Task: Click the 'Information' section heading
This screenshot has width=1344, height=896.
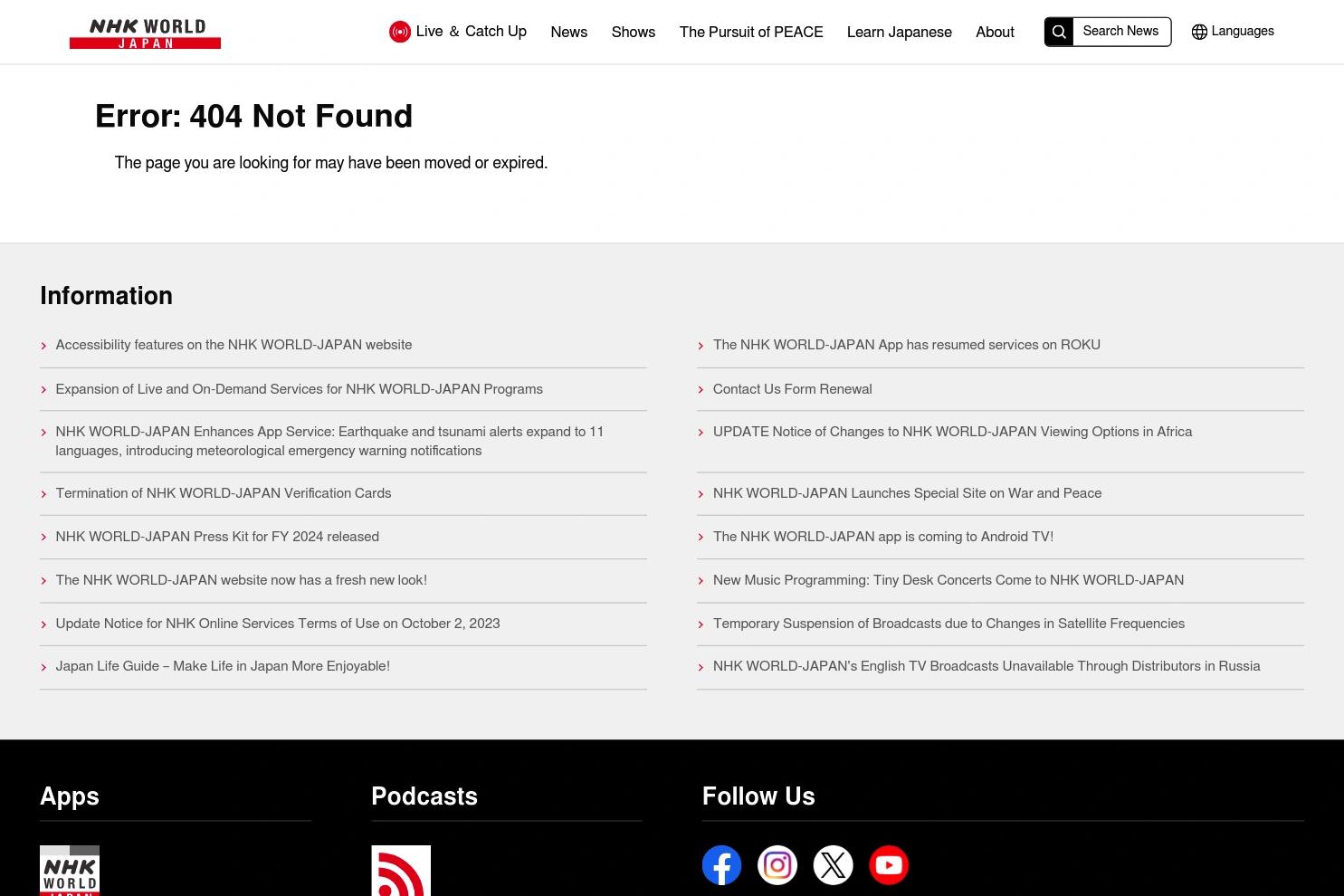Action: point(106,296)
